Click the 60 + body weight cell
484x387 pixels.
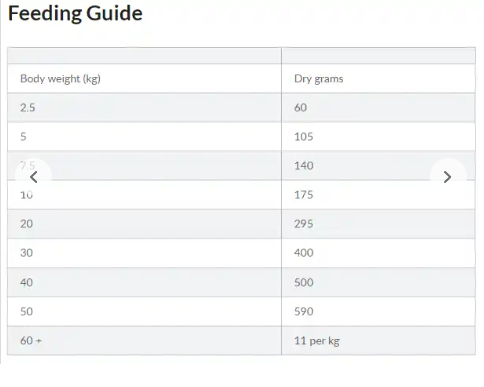144,341
